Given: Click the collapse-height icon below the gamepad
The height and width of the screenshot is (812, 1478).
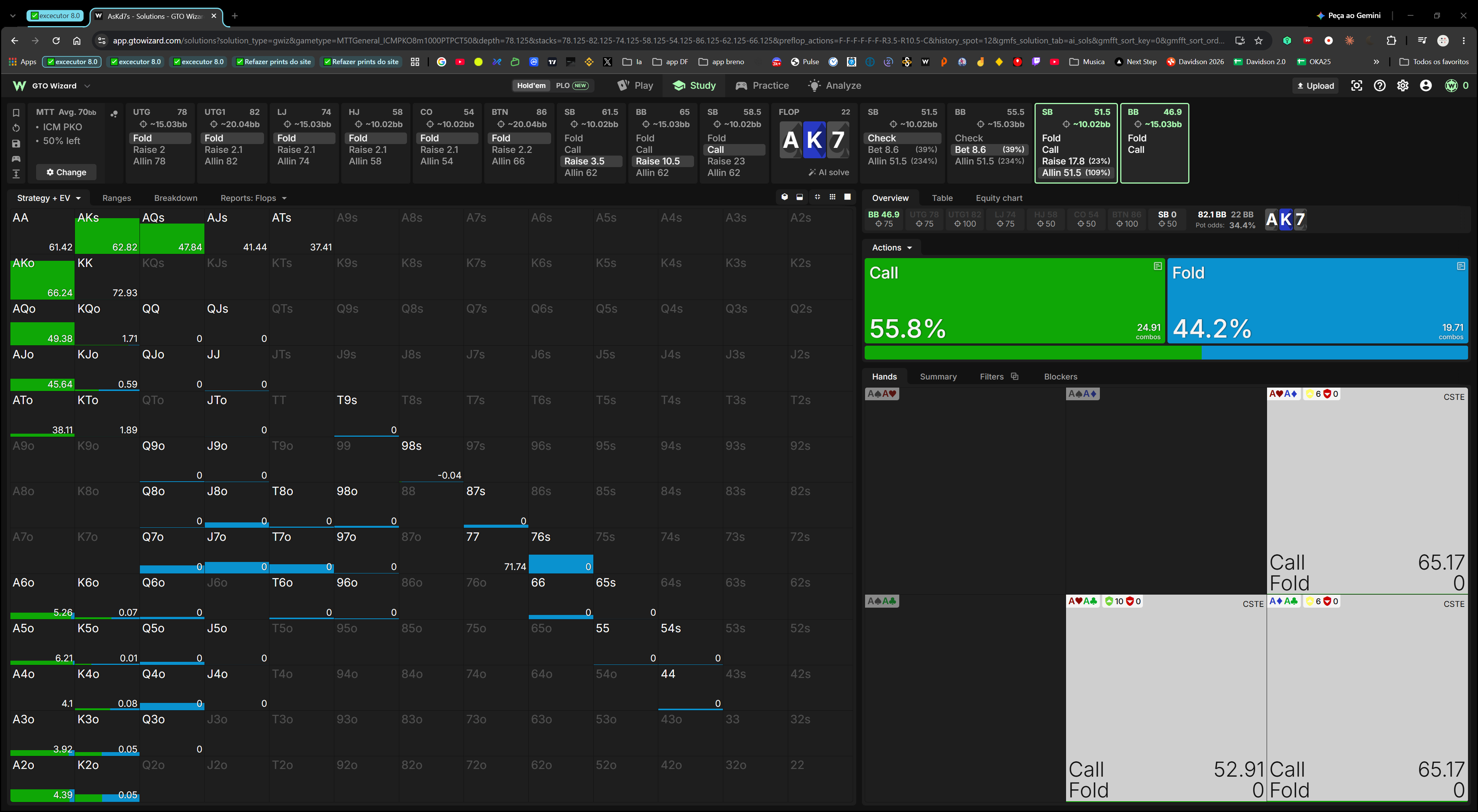Looking at the screenshot, I should pyautogui.click(x=16, y=174).
